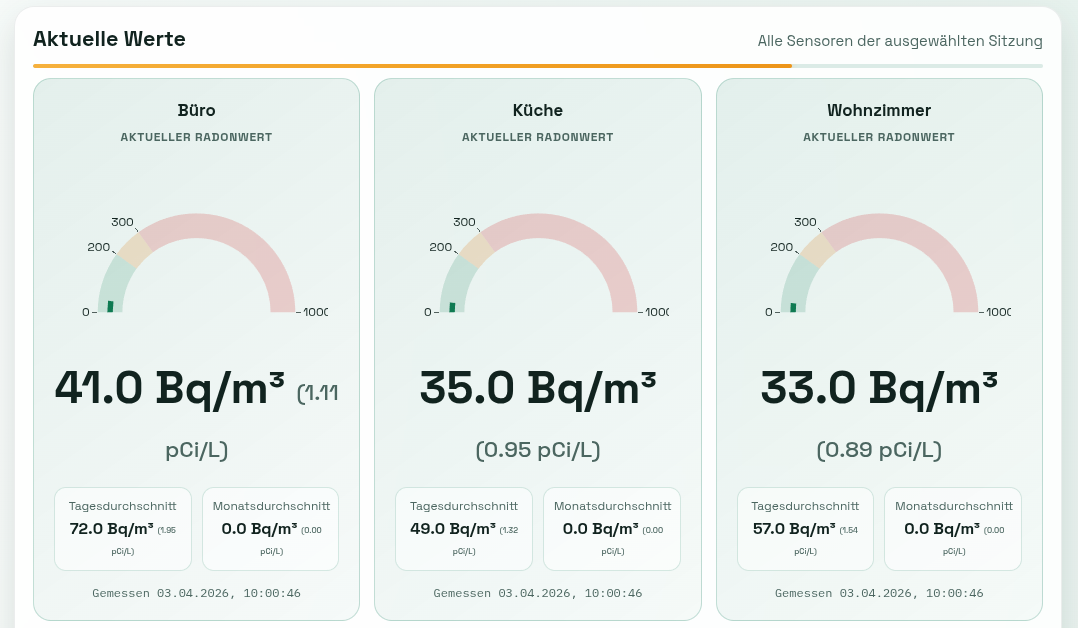Click the green needle on the Büro gauge
The height and width of the screenshot is (628, 1078).
[x=110, y=305]
